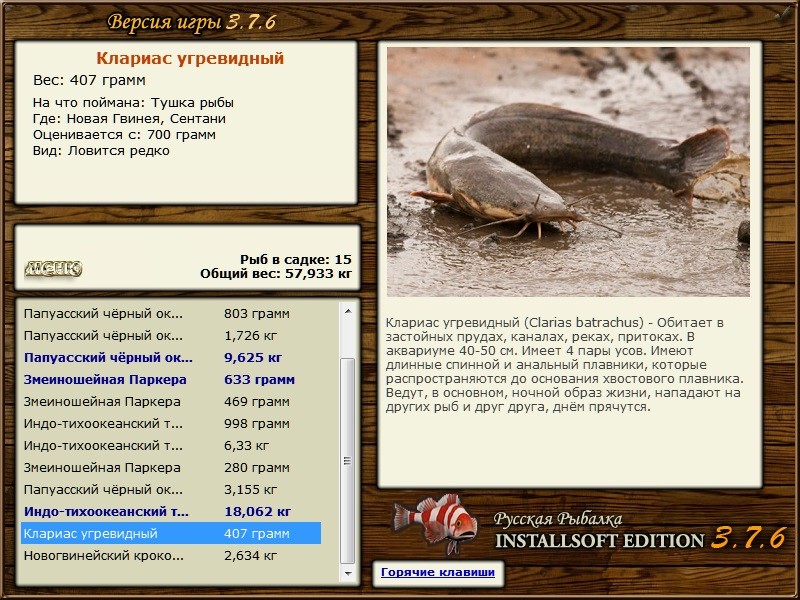Select the highlighted Клариас угревидный 407 грамм row
The image size is (800, 600).
tap(171, 533)
